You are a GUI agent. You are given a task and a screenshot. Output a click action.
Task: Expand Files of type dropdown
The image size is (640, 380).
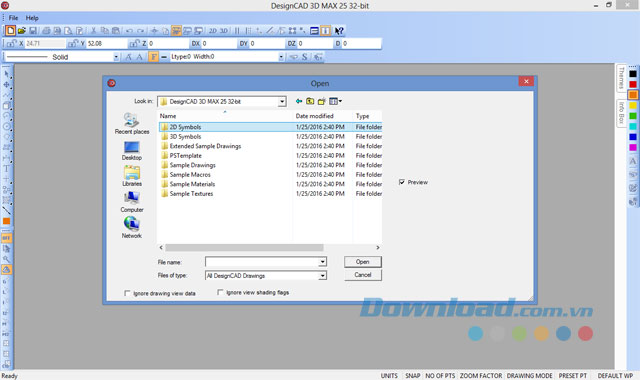[x=322, y=276]
